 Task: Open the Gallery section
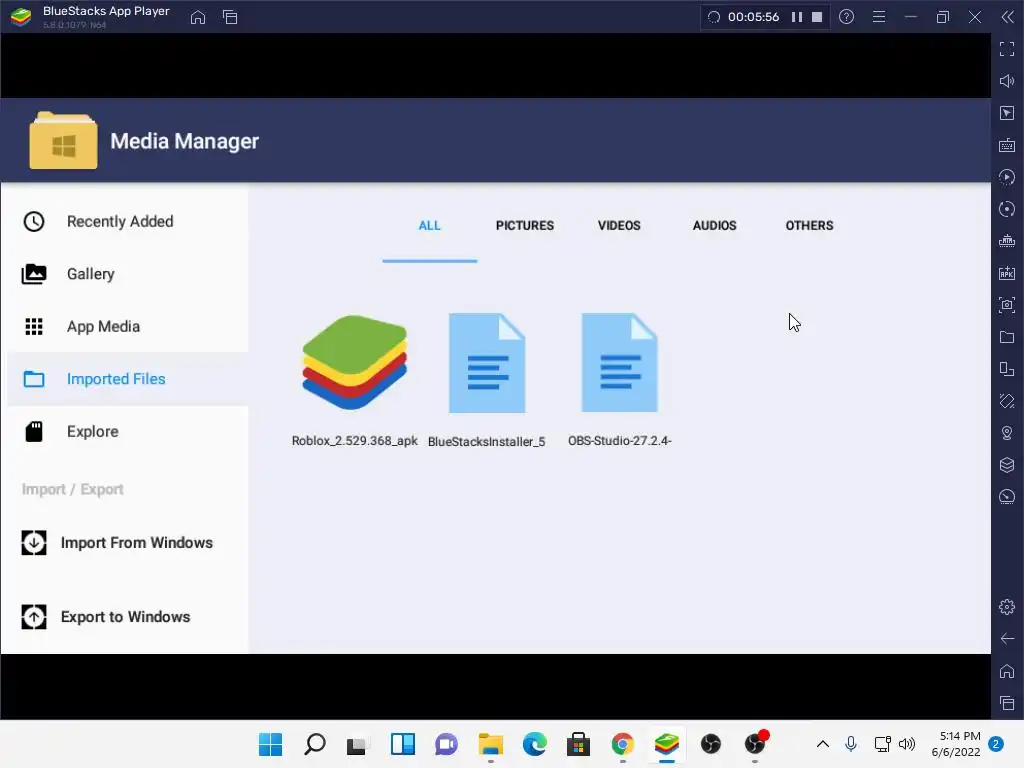point(91,274)
